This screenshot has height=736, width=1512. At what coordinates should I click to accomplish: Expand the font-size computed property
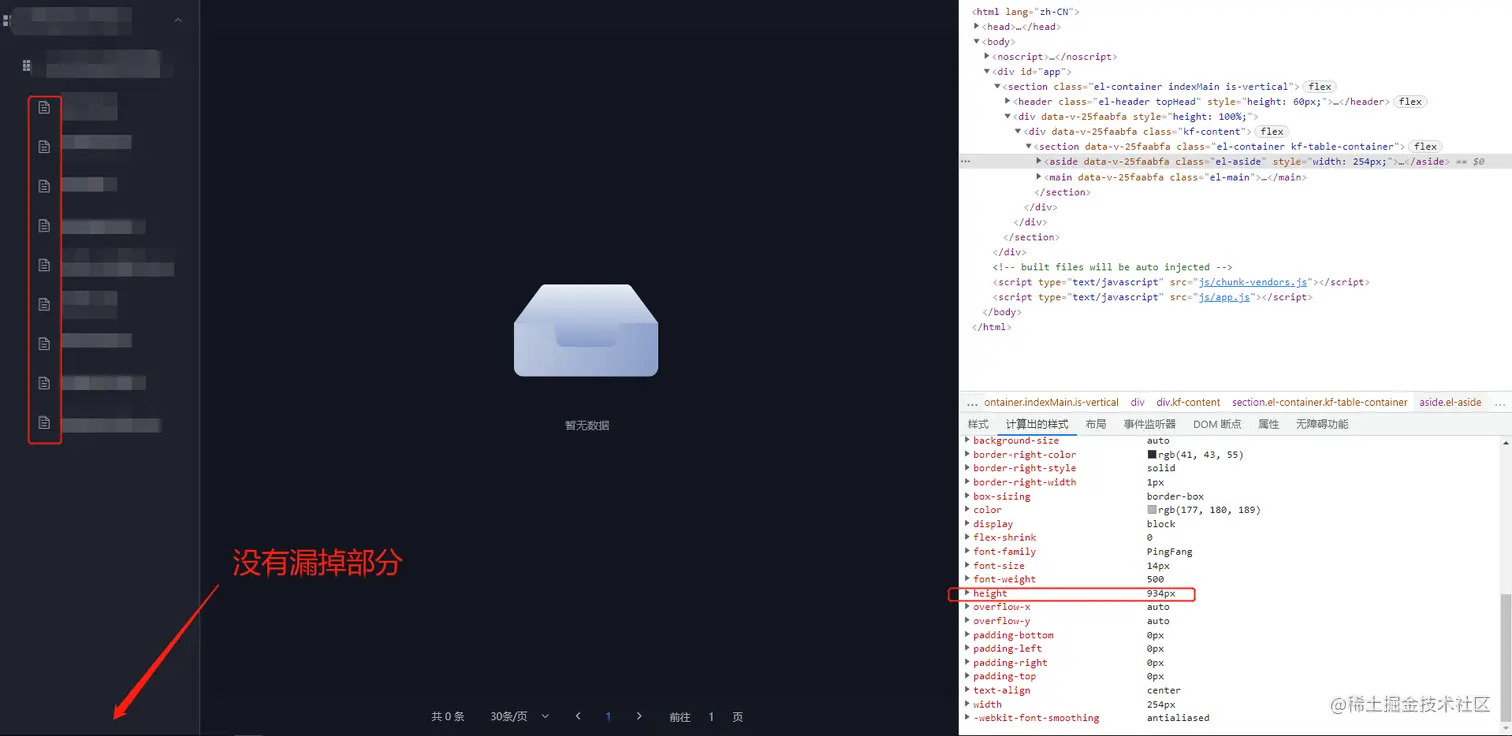967,566
